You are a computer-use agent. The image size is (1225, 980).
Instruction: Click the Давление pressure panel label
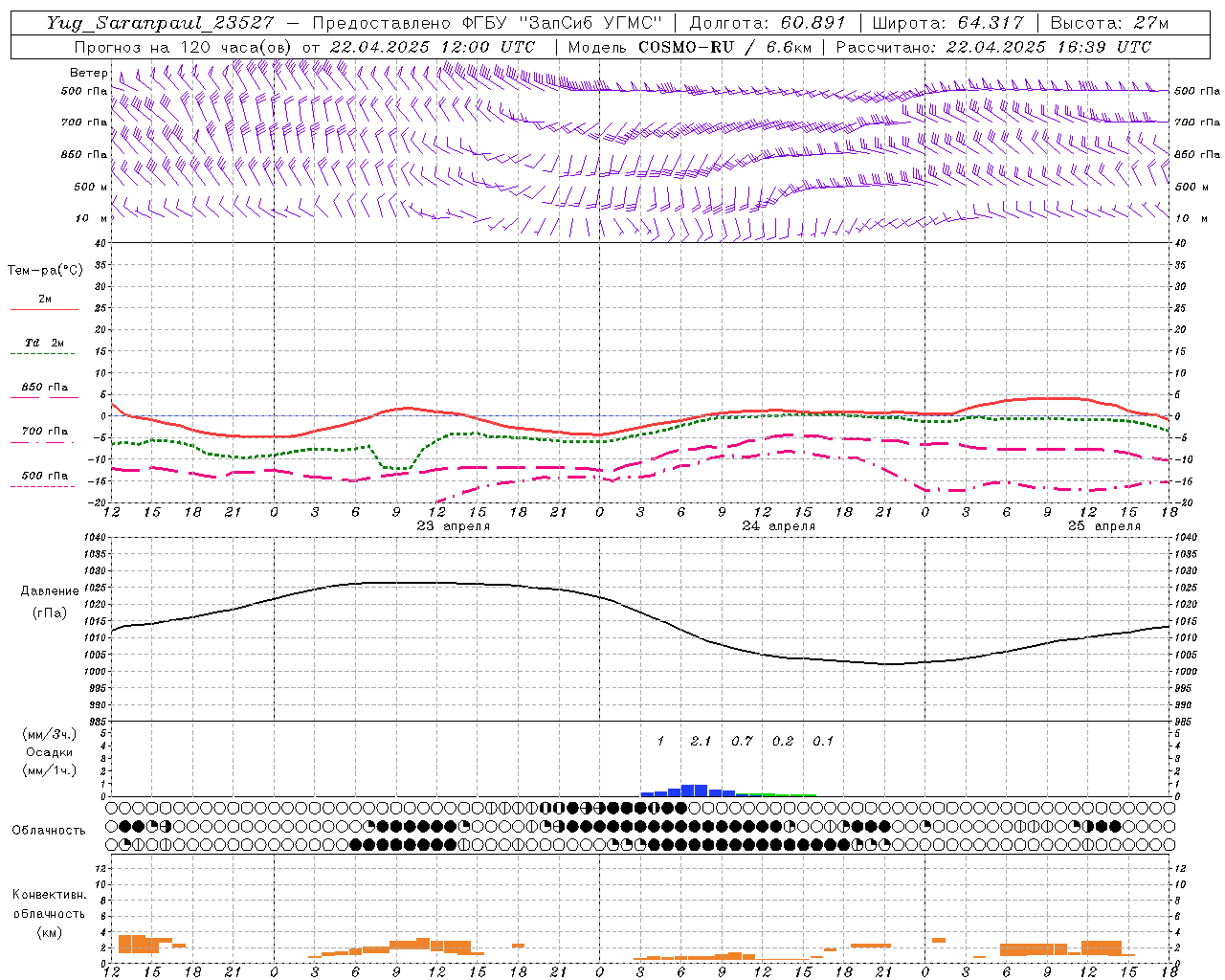[50, 591]
